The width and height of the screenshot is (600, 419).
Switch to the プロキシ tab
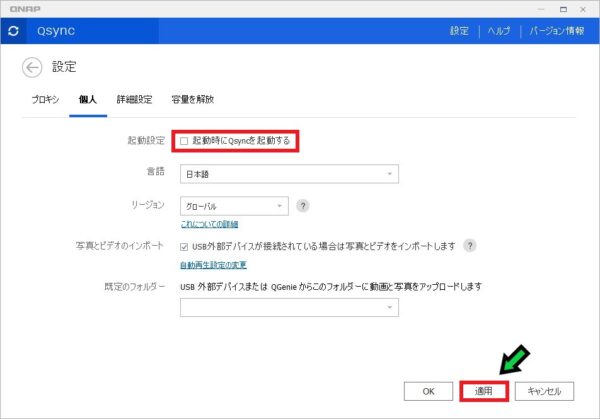click(x=45, y=99)
